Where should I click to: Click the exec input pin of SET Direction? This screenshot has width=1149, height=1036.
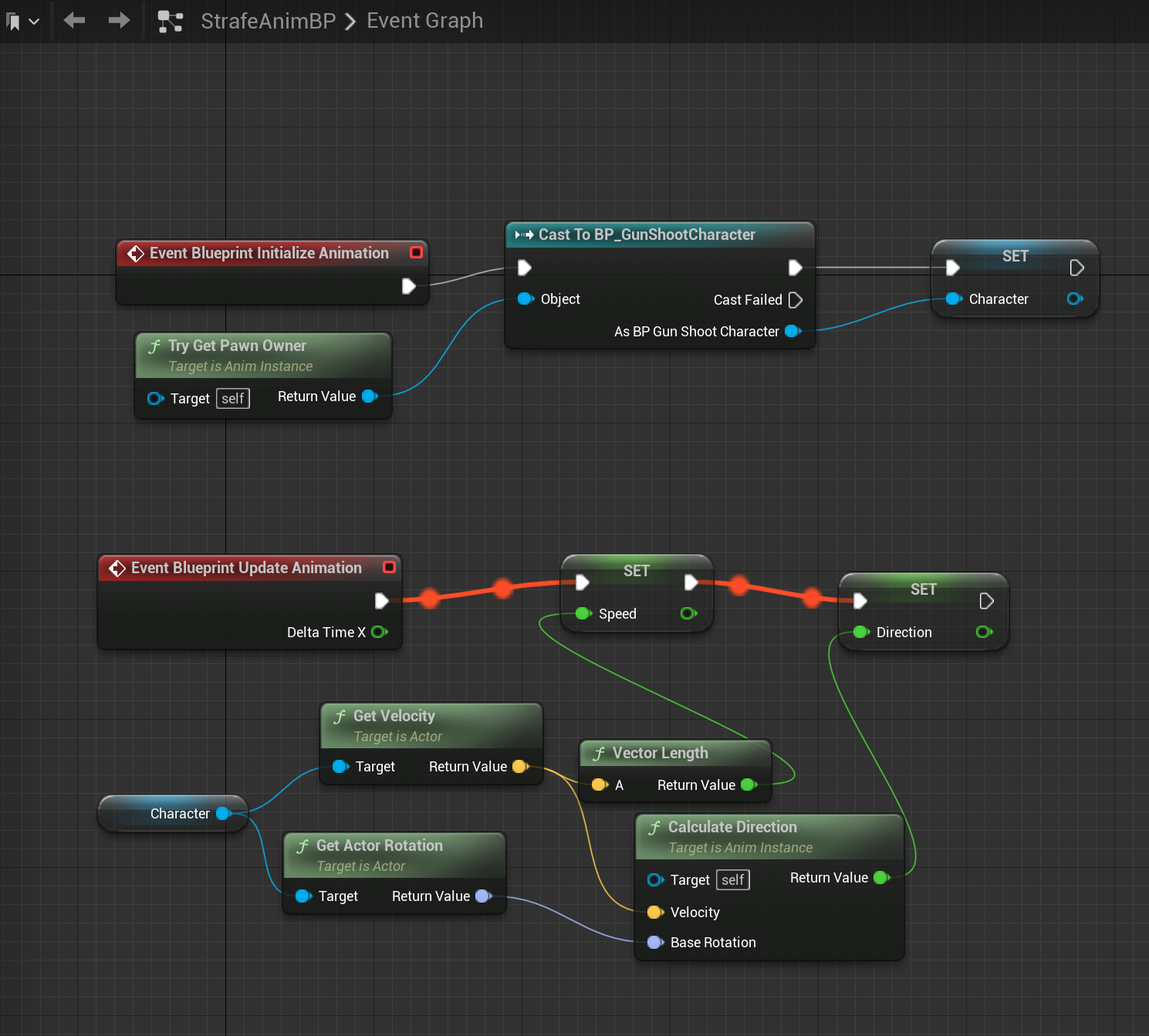coord(860,601)
